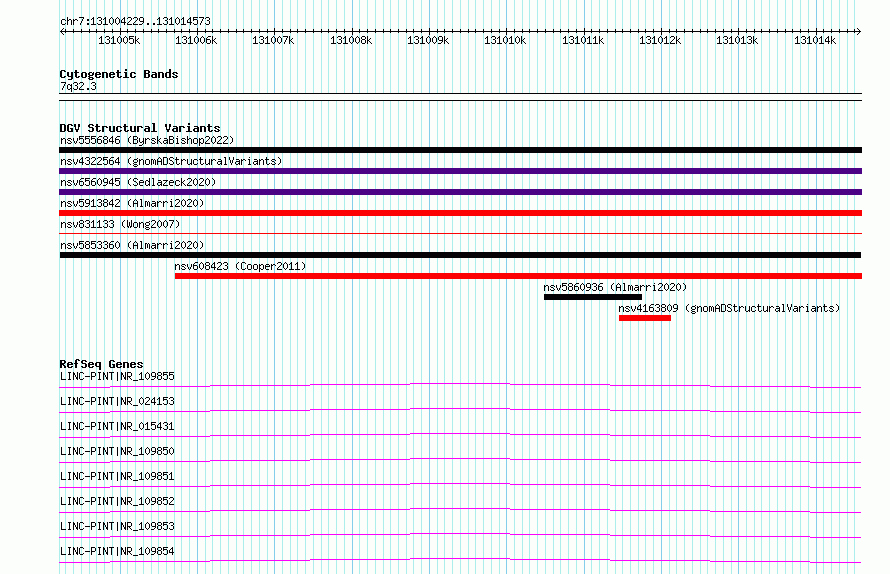This screenshot has width=890, height=574.
Task: Open the LINC-PINT|NR_109853 transcript
Action: coord(117,526)
